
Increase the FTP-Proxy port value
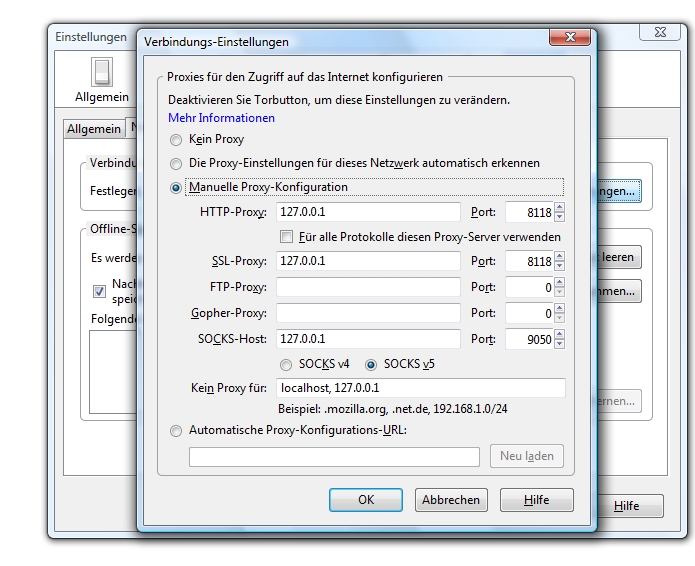559,282
